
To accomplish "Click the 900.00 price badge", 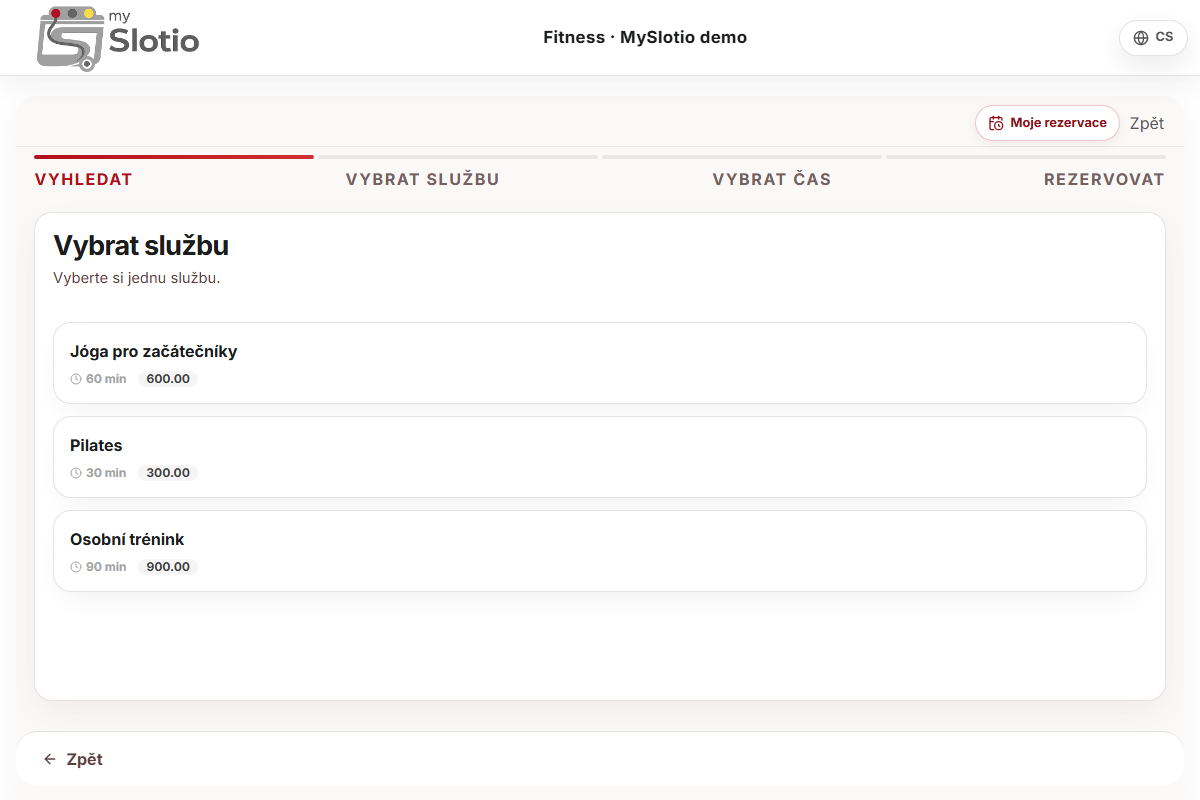I will click(168, 567).
